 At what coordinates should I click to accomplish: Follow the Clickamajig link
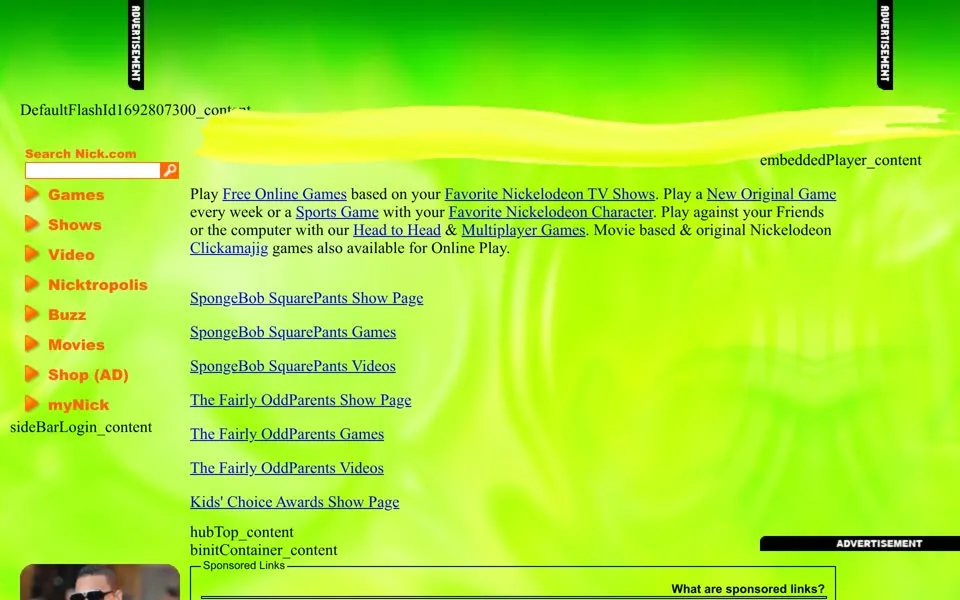pyautogui.click(x=229, y=248)
